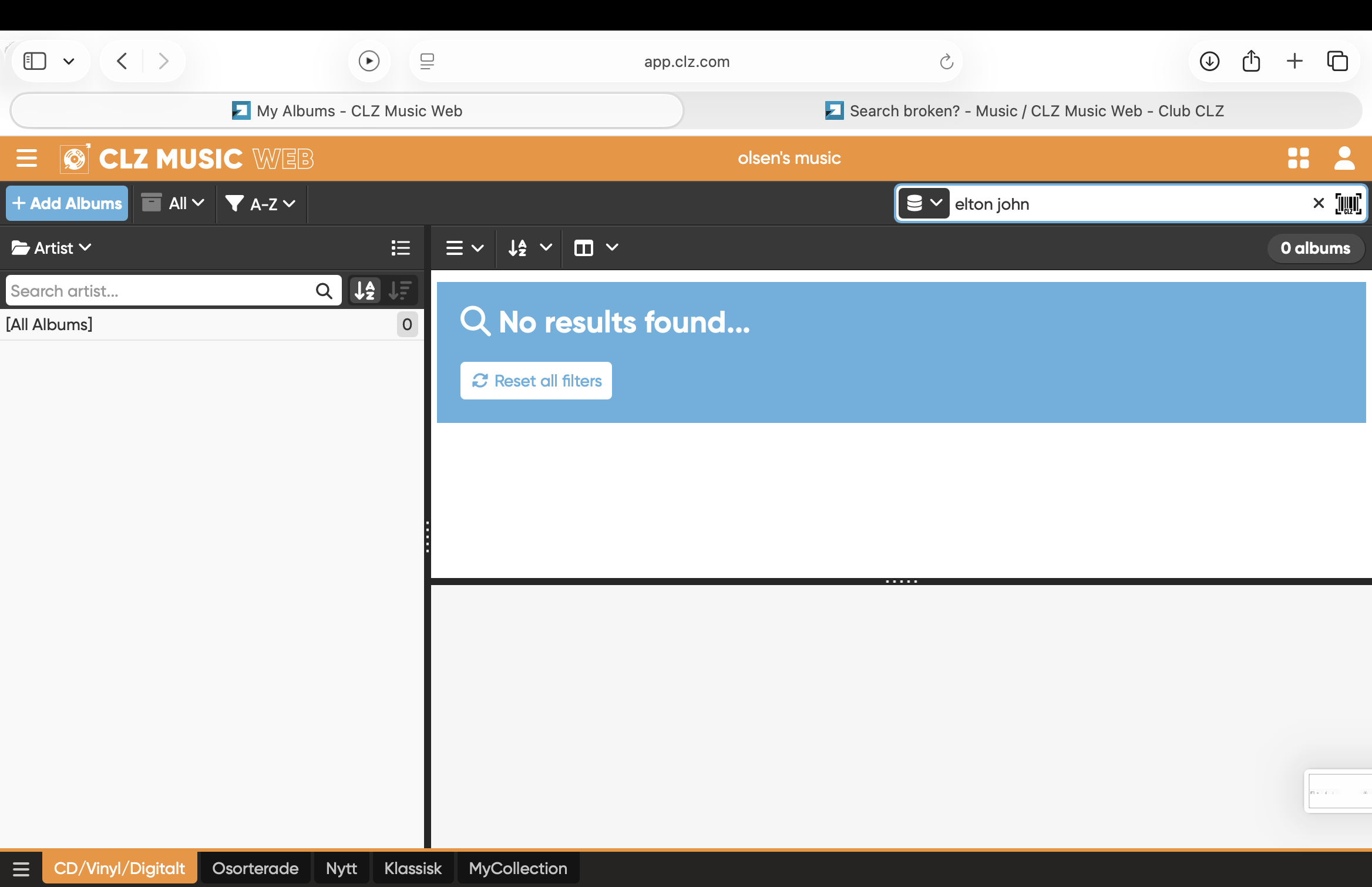Click the barcode scanner icon in search box
Viewport: 1372px width, 887px height.
pos(1348,204)
